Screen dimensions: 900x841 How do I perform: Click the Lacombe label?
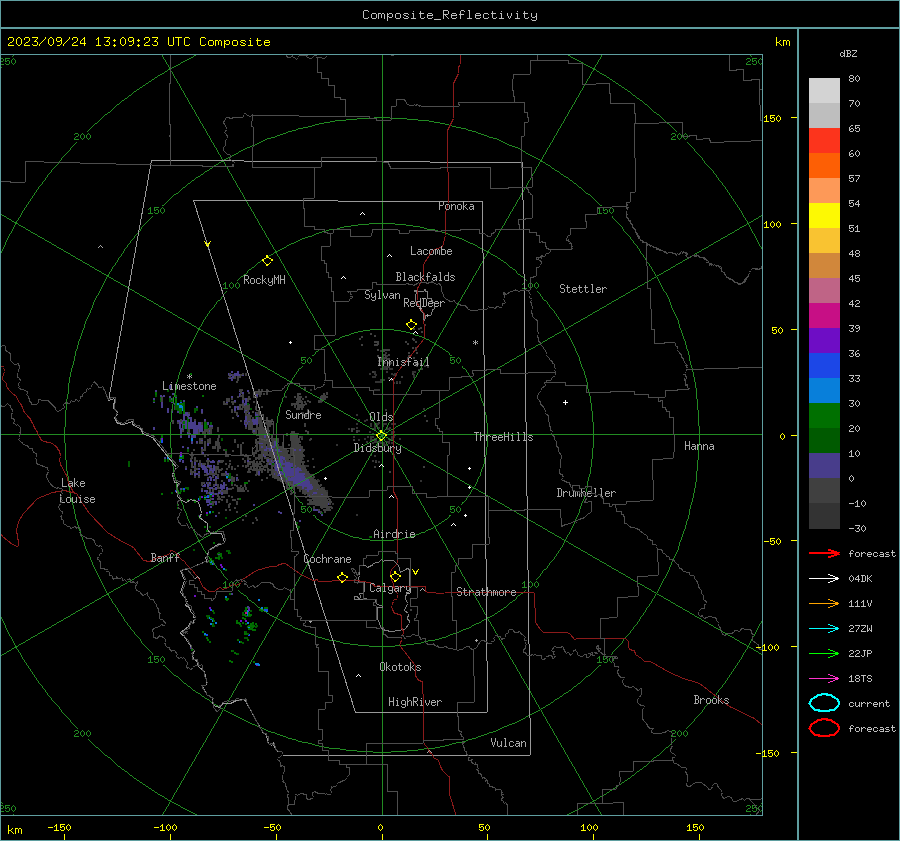point(431,251)
